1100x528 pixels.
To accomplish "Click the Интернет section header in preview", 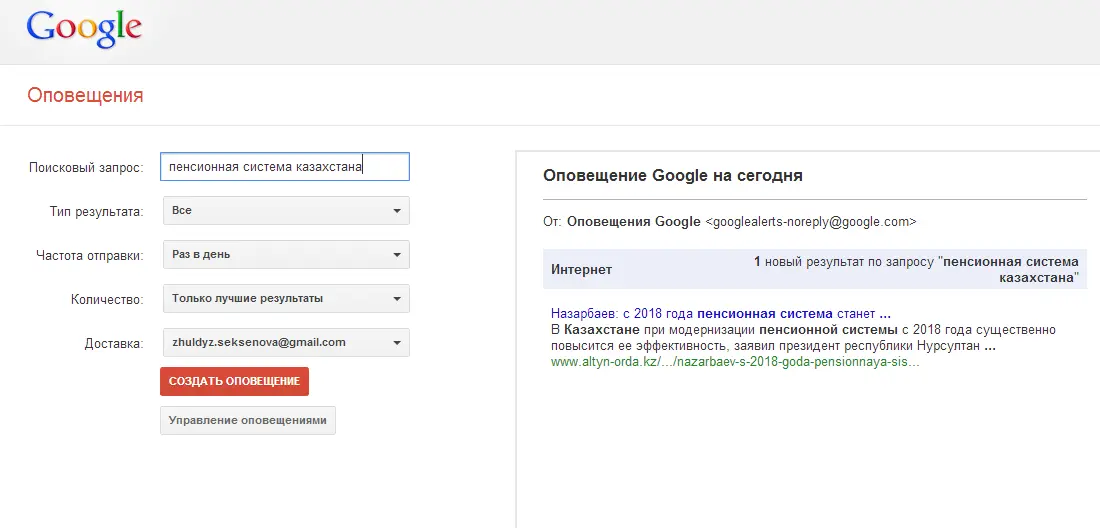I will [x=582, y=269].
